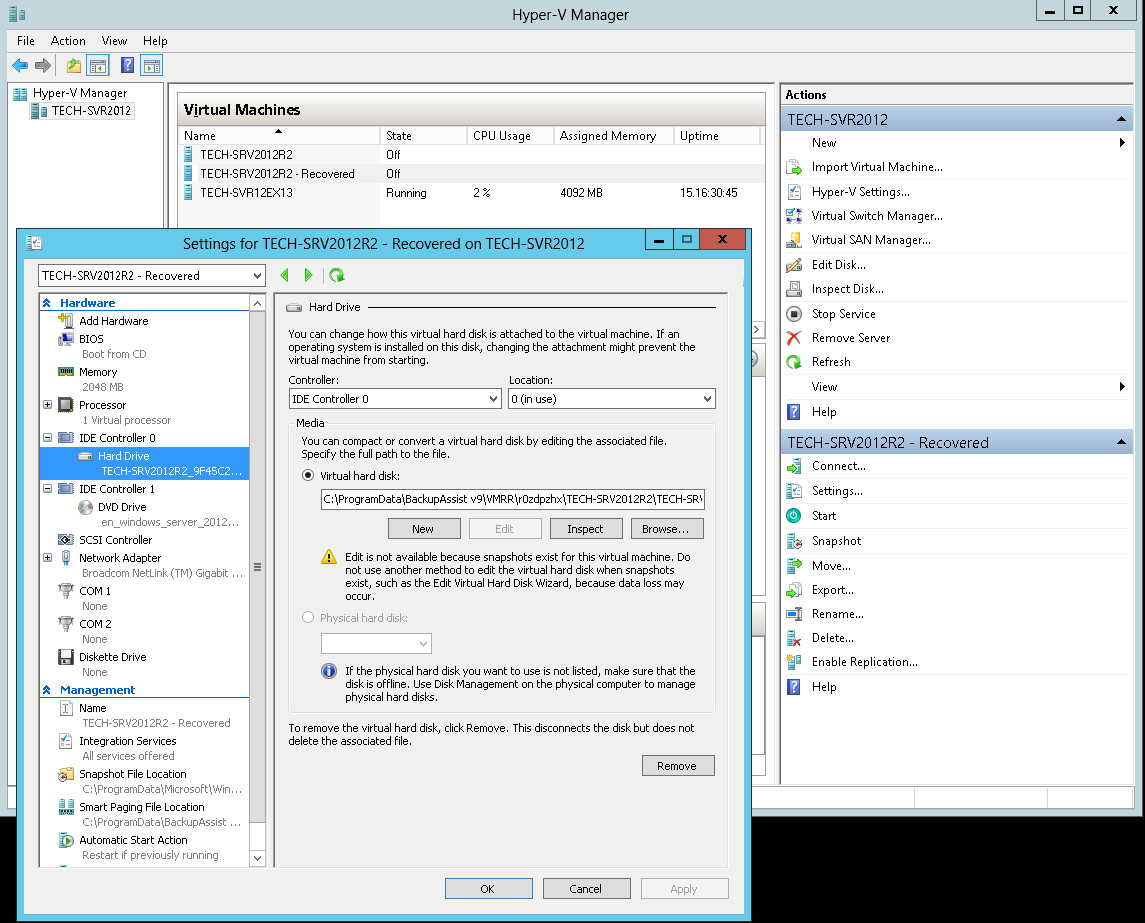Screen dimensions: 1145x923
Task: Click the green Refresh icon in Actions
Action: [794, 362]
